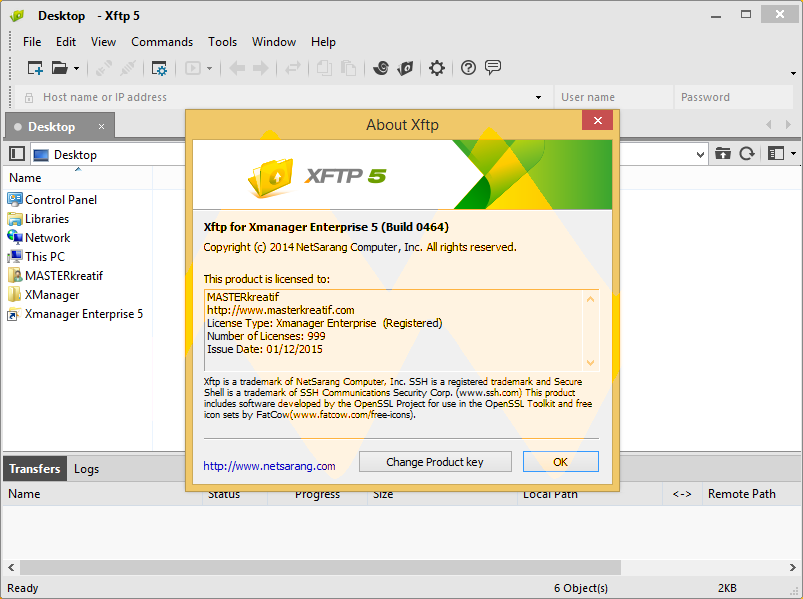Click the right arrow transfer icon
This screenshot has width=803, height=599.
pos(261,68)
